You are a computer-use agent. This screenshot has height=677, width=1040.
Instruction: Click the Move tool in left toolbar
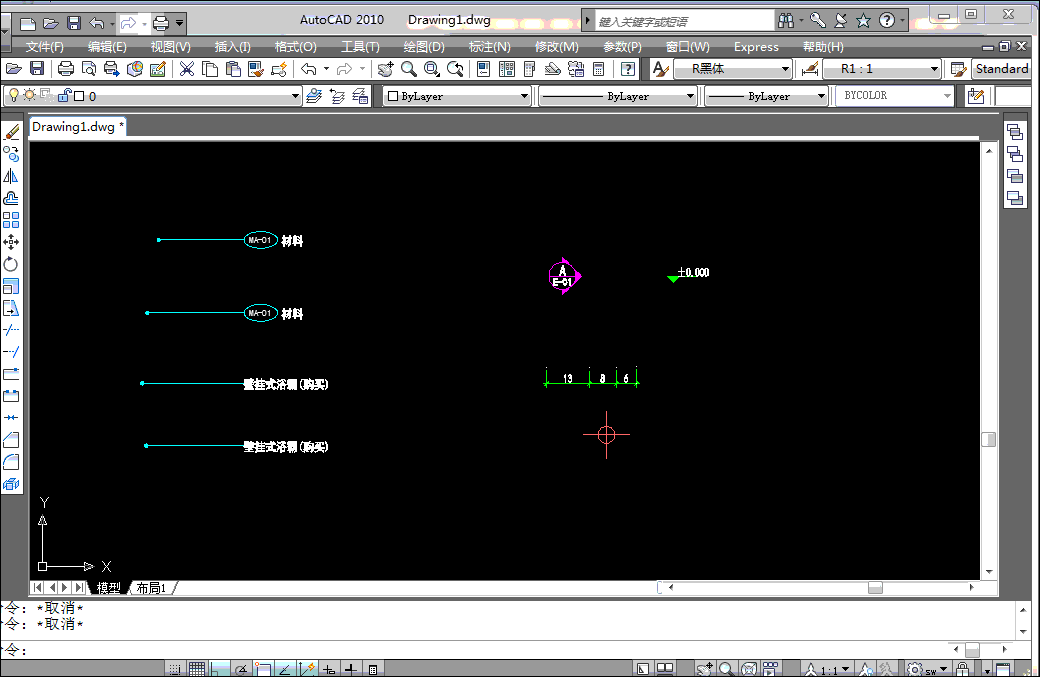(x=11, y=242)
